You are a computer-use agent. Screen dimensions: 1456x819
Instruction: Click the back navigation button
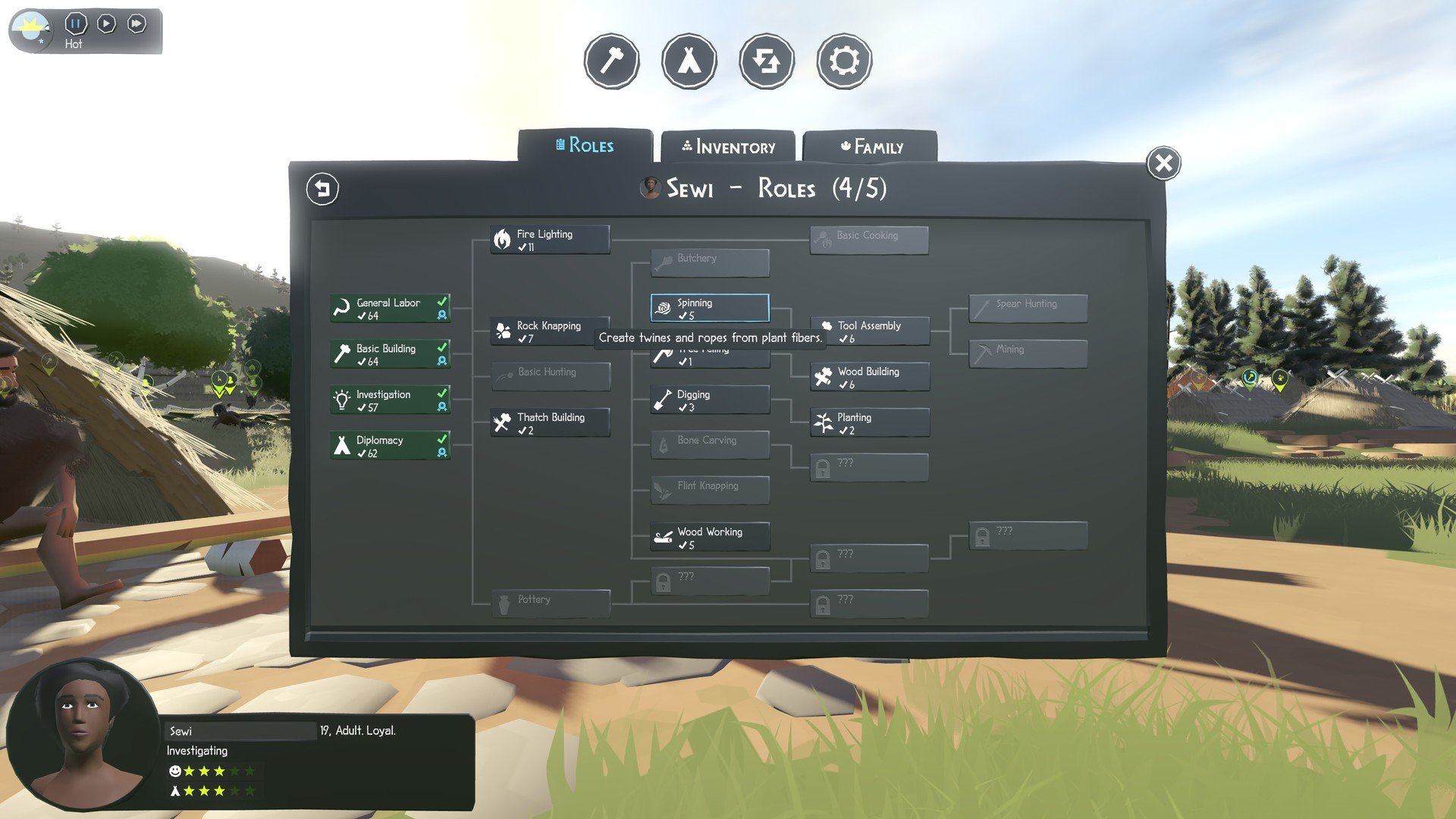click(x=322, y=189)
